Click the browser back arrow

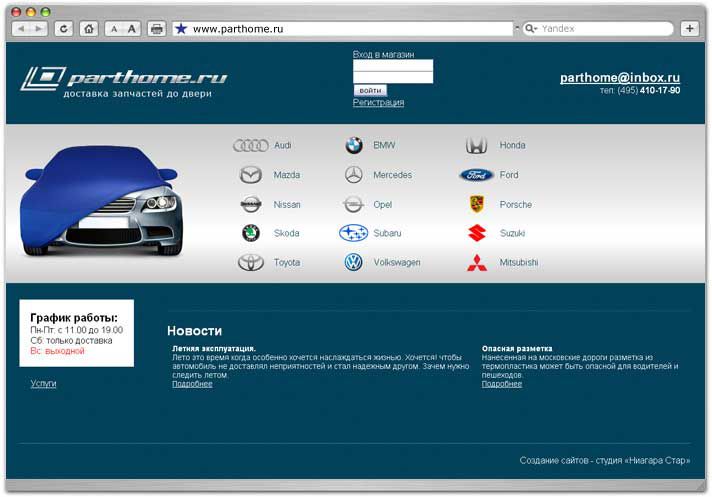[x=21, y=29]
